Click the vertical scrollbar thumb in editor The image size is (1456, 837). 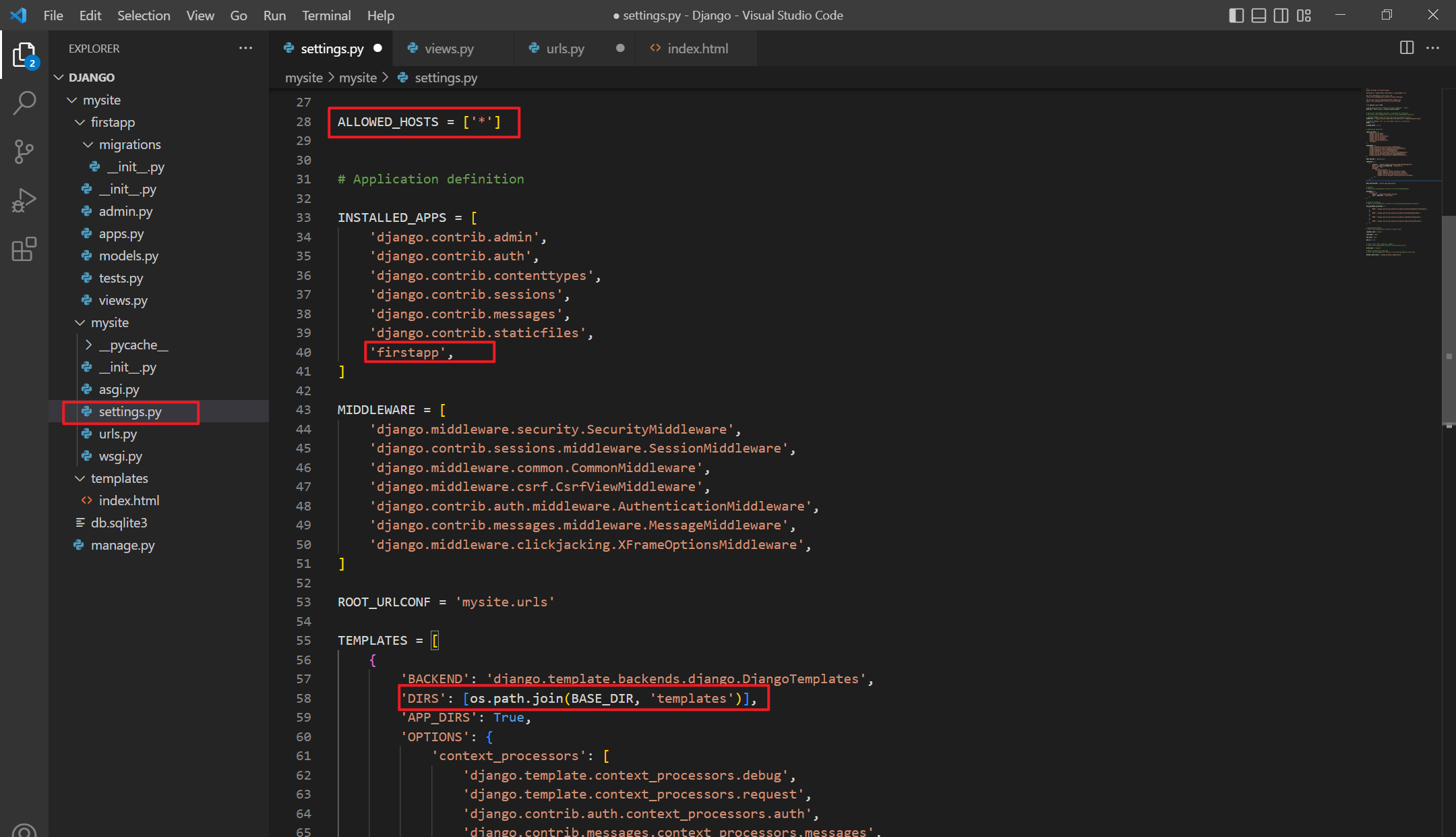[1449, 320]
